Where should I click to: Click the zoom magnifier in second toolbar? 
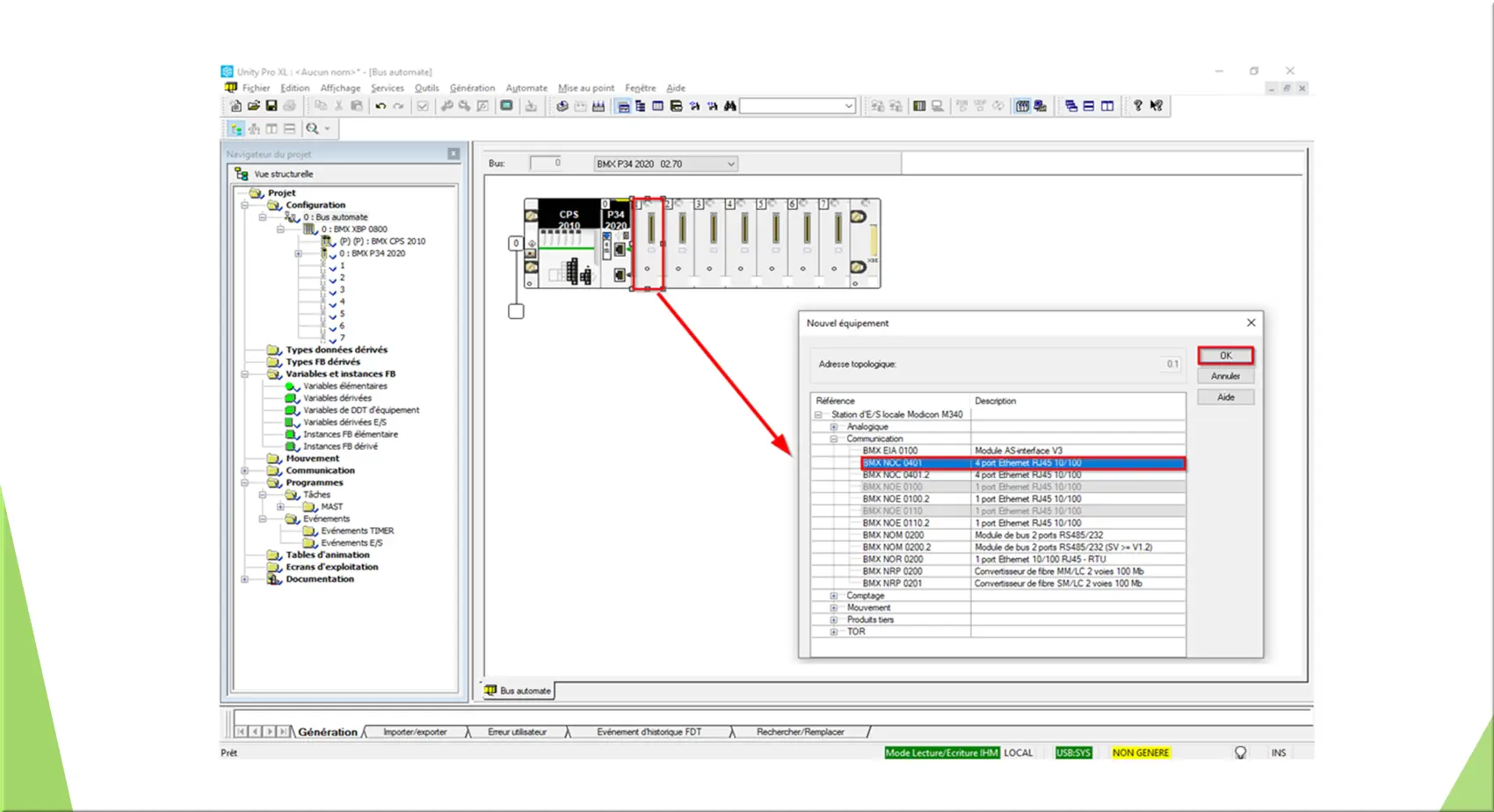[312, 129]
